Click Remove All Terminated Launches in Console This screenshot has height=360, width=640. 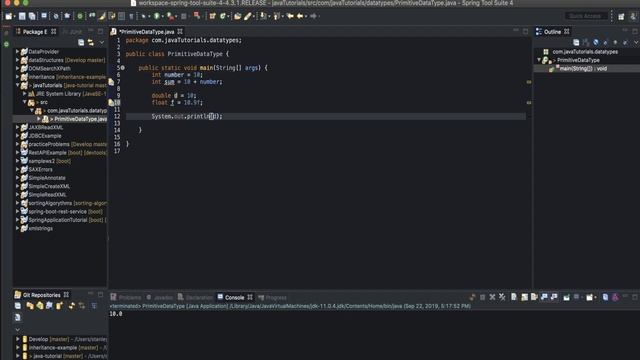502,297
